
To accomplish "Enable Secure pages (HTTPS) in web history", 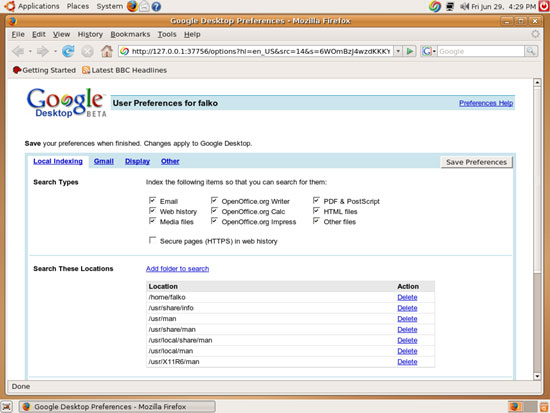I will point(152,240).
